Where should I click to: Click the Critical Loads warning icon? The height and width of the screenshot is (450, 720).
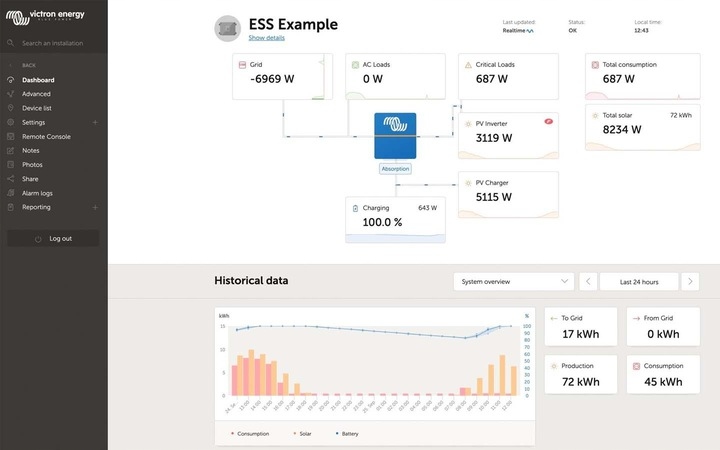[x=467, y=64]
